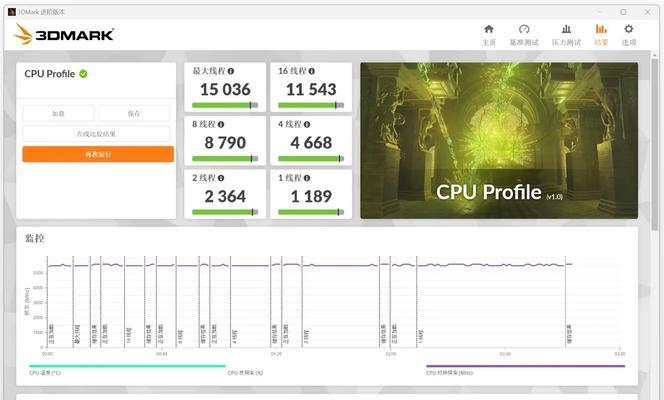This screenshot has width=664, height=400.
Task: Toggle CPU utilization (%) legend
Action: click(245, 373)
